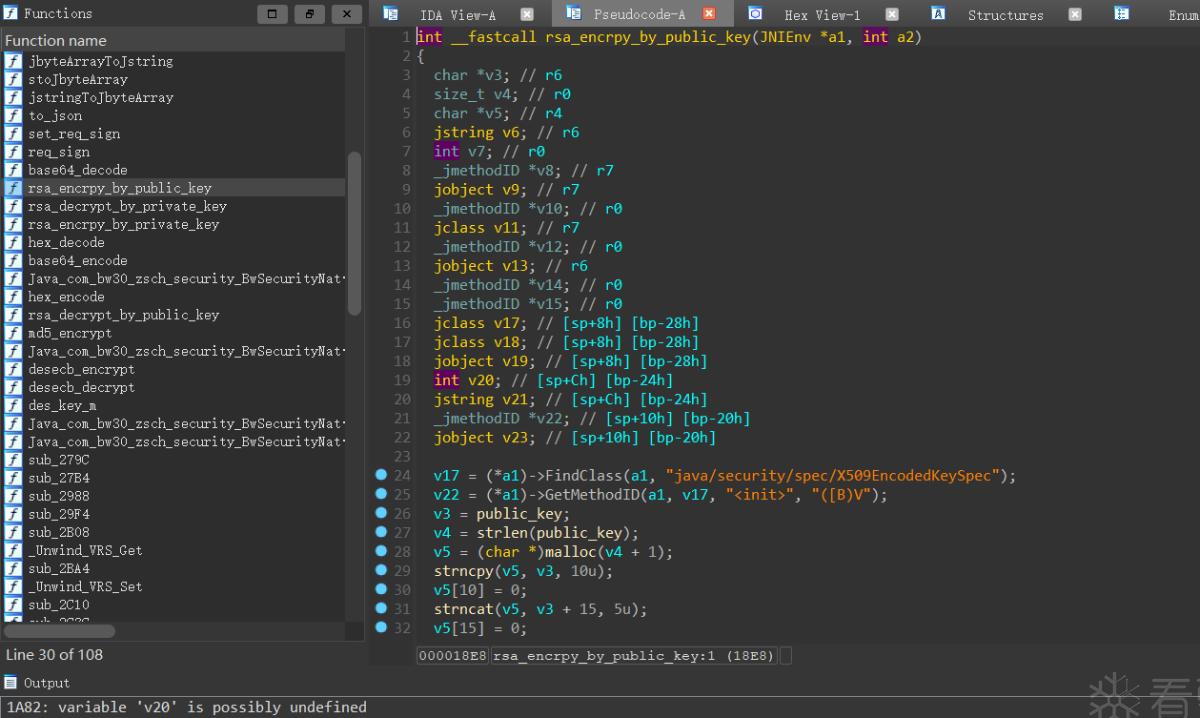Select the hex_encode function
Image resolution: width=1200 pixels, height=718 pixels.
pos(66,297)
